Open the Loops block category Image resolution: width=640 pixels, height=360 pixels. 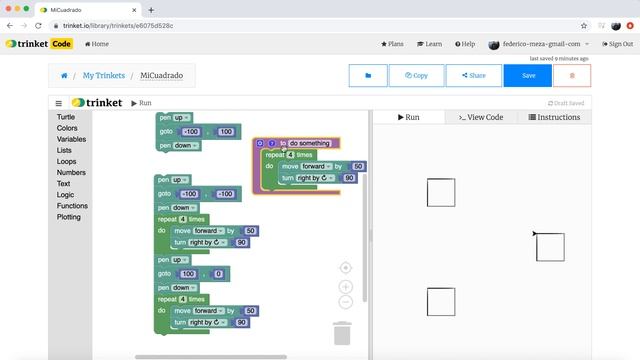[66, 162]
